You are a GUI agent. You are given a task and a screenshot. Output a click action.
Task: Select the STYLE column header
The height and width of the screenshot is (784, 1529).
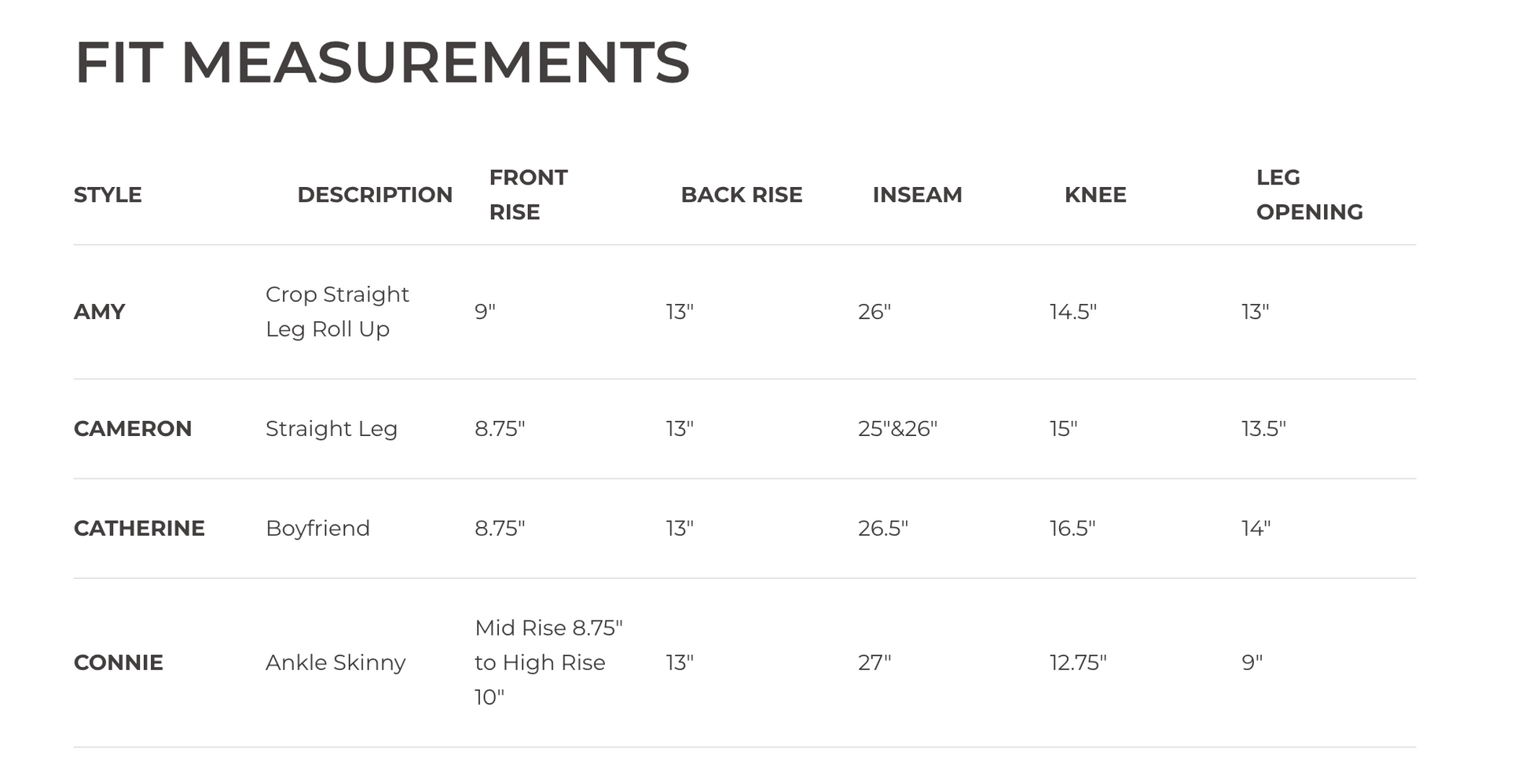coord(108,195)
